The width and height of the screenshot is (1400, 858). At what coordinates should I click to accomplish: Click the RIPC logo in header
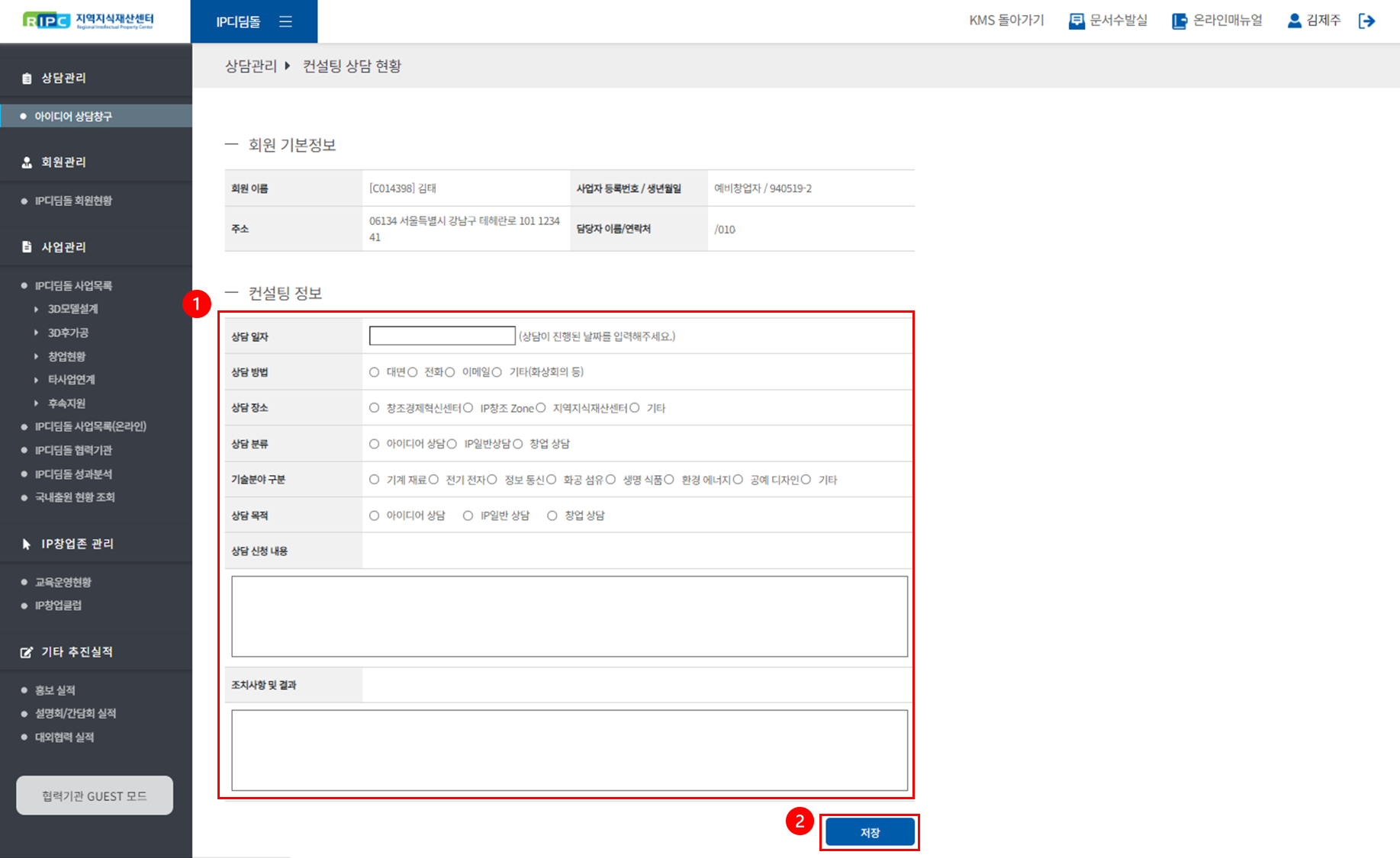[88, 21]
